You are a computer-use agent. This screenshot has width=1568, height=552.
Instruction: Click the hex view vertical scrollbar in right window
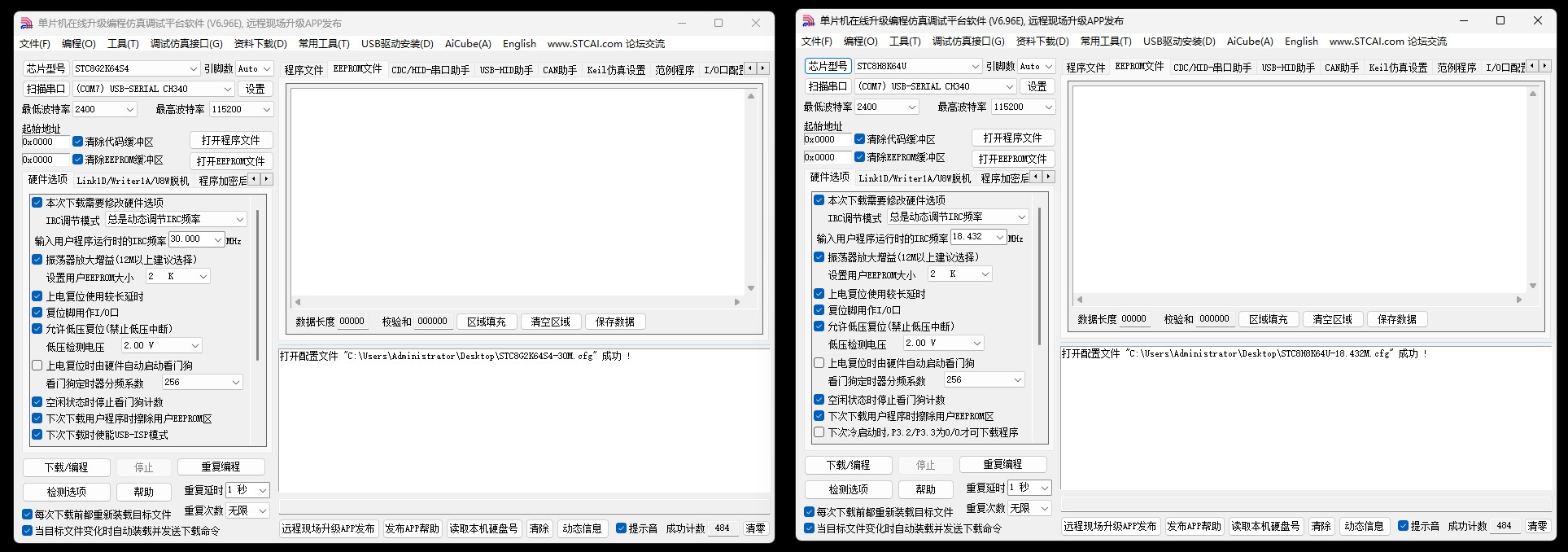pyautogui.click(x=1533, y=190)
